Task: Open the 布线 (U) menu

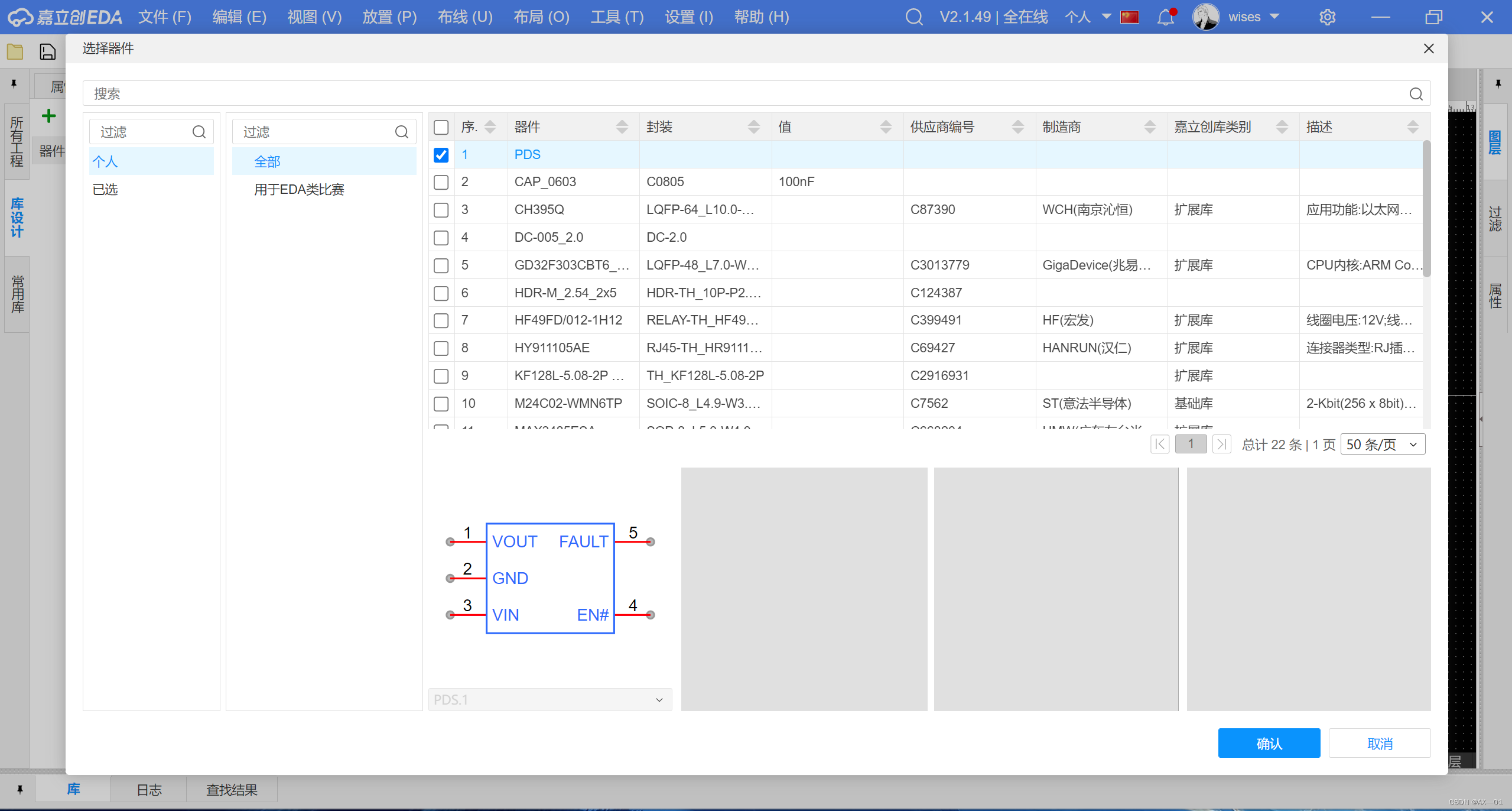Action: coord(465,17)
